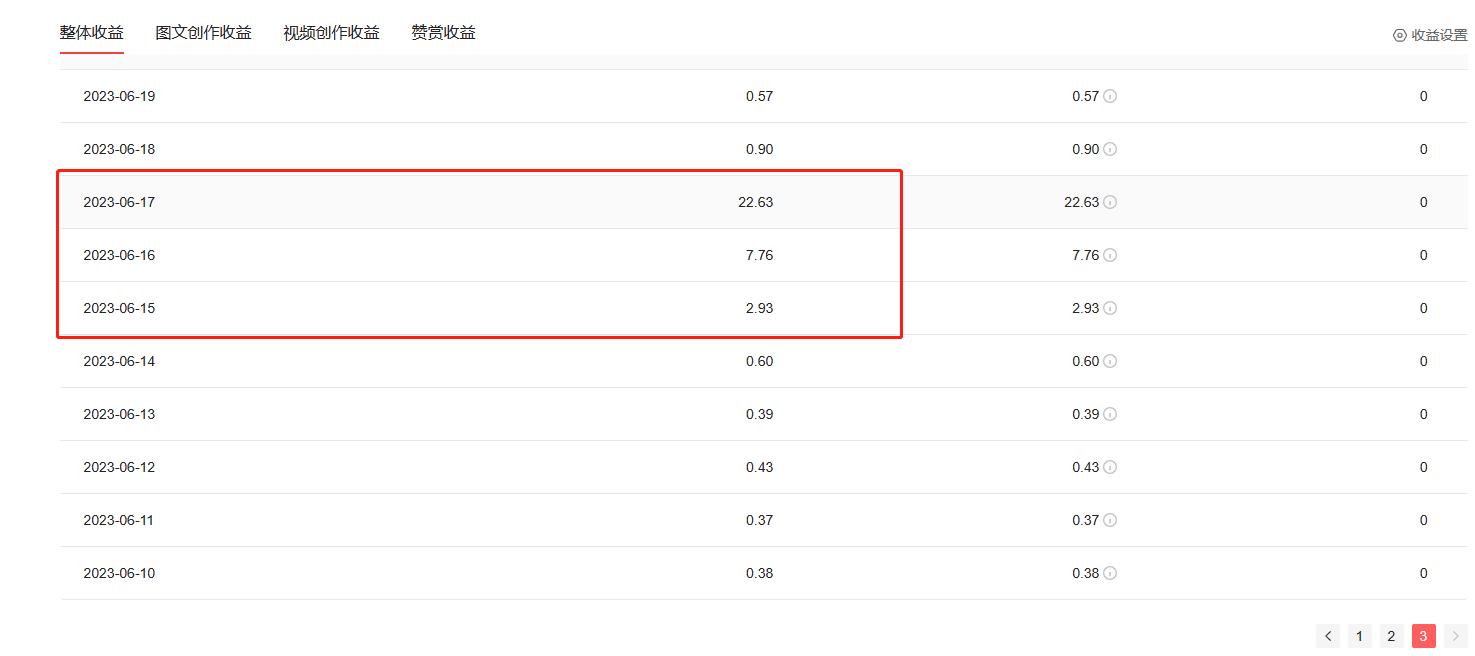This screenshot has width=1475, height=656.
Task: Click the 7.76 value without info icon
Action: [x=759, y=255]
